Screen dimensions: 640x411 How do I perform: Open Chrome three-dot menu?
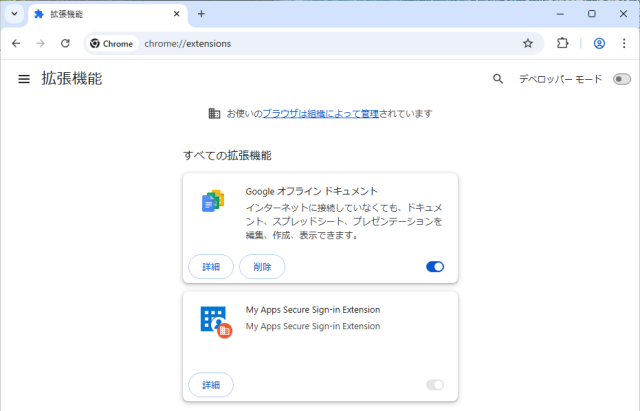(x=625, y=43)
